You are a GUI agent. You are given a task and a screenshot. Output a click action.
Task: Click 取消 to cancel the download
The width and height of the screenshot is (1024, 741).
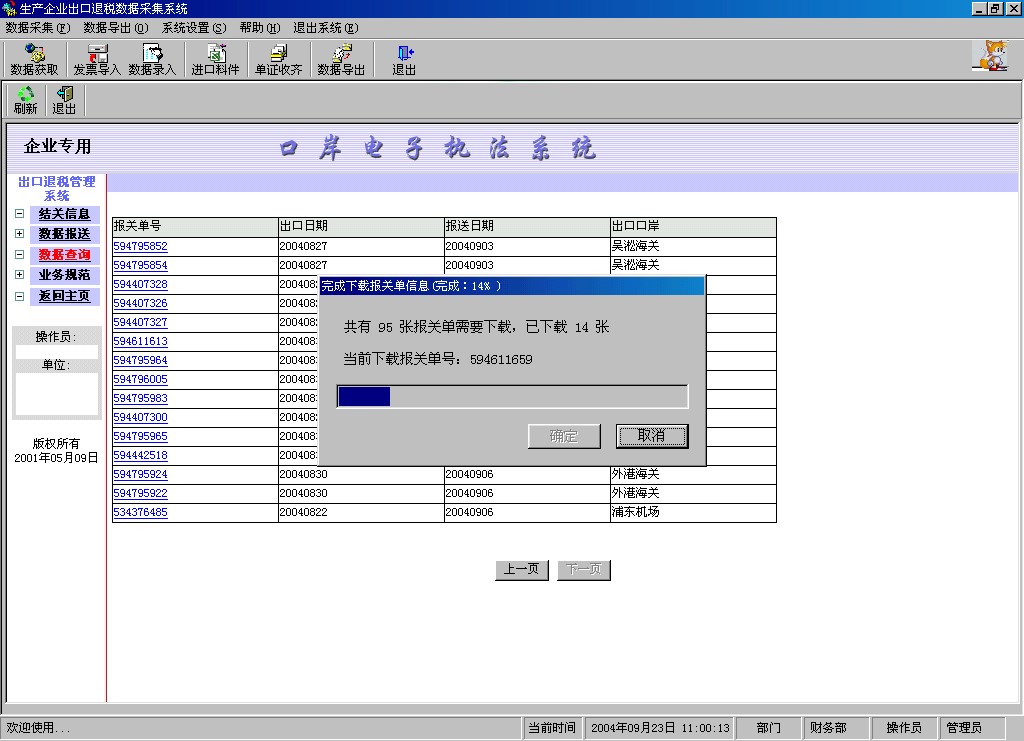[x=651, y=436]
